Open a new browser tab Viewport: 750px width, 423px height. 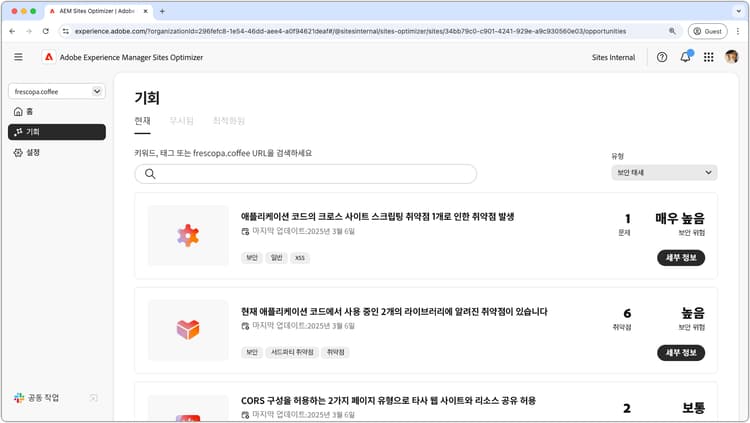coord(162,11)
